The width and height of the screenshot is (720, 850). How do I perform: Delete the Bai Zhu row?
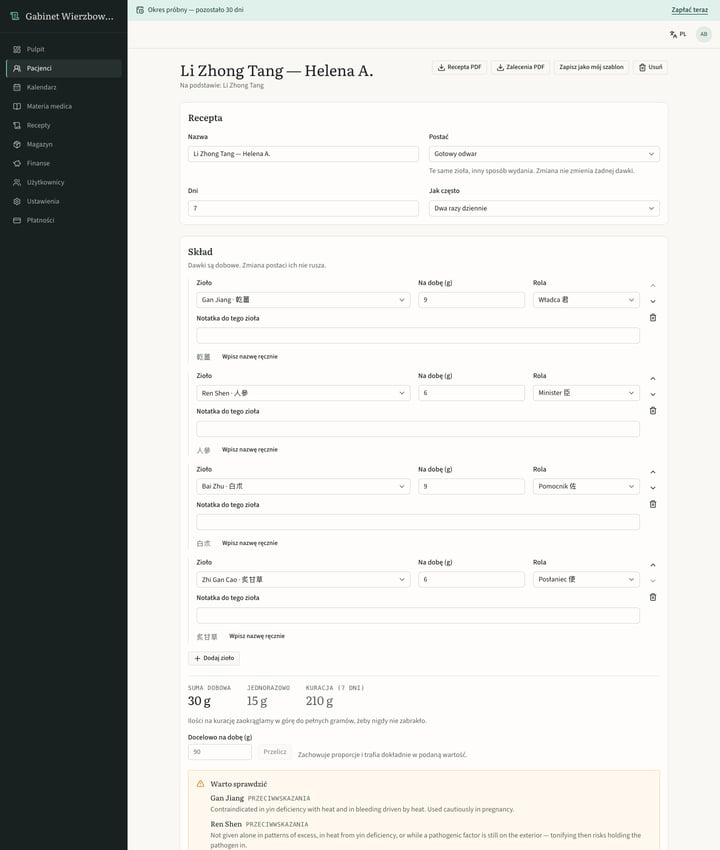click(x=653, y=504)
